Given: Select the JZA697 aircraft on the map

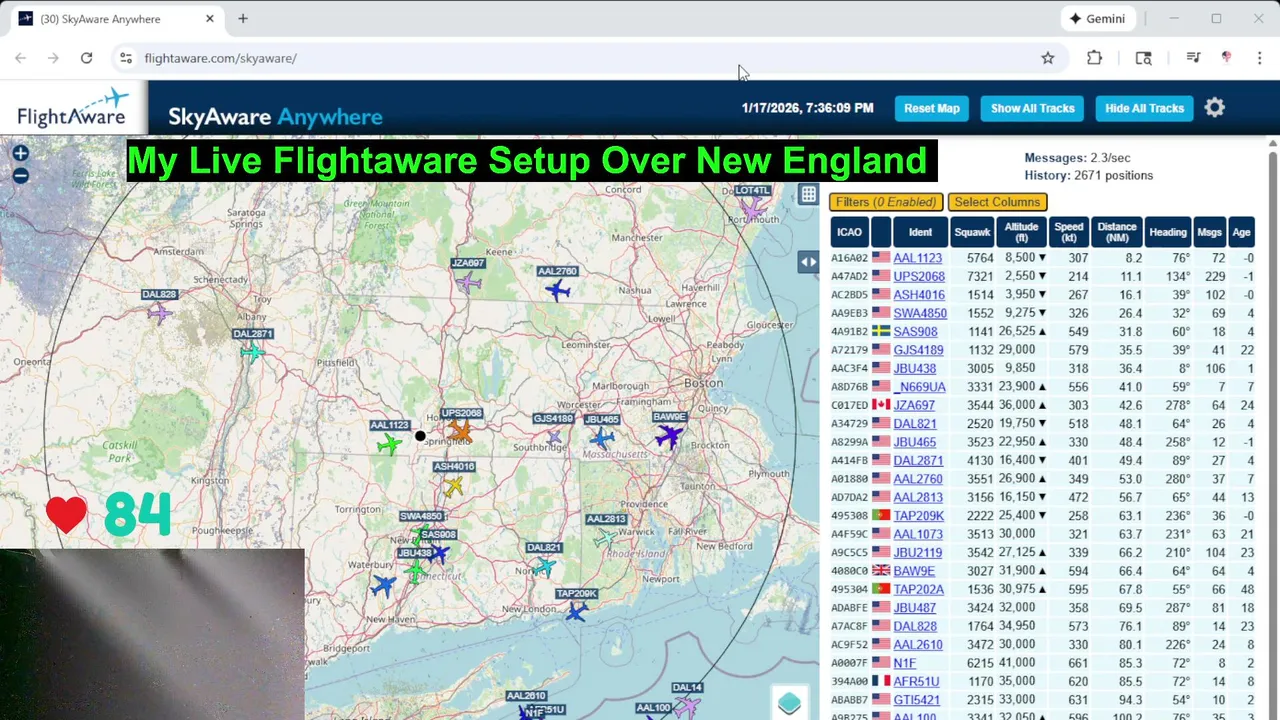Looking at the screenshot, I should click(x=468, y=283).
